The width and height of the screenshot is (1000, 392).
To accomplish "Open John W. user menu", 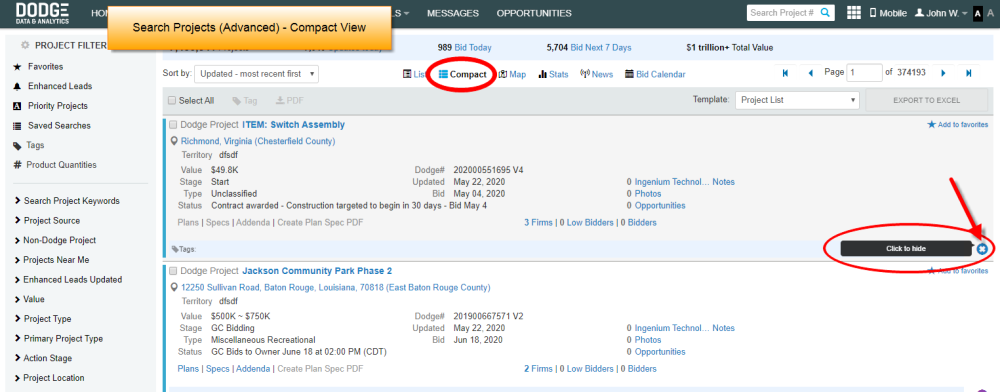I will (941, 13).
